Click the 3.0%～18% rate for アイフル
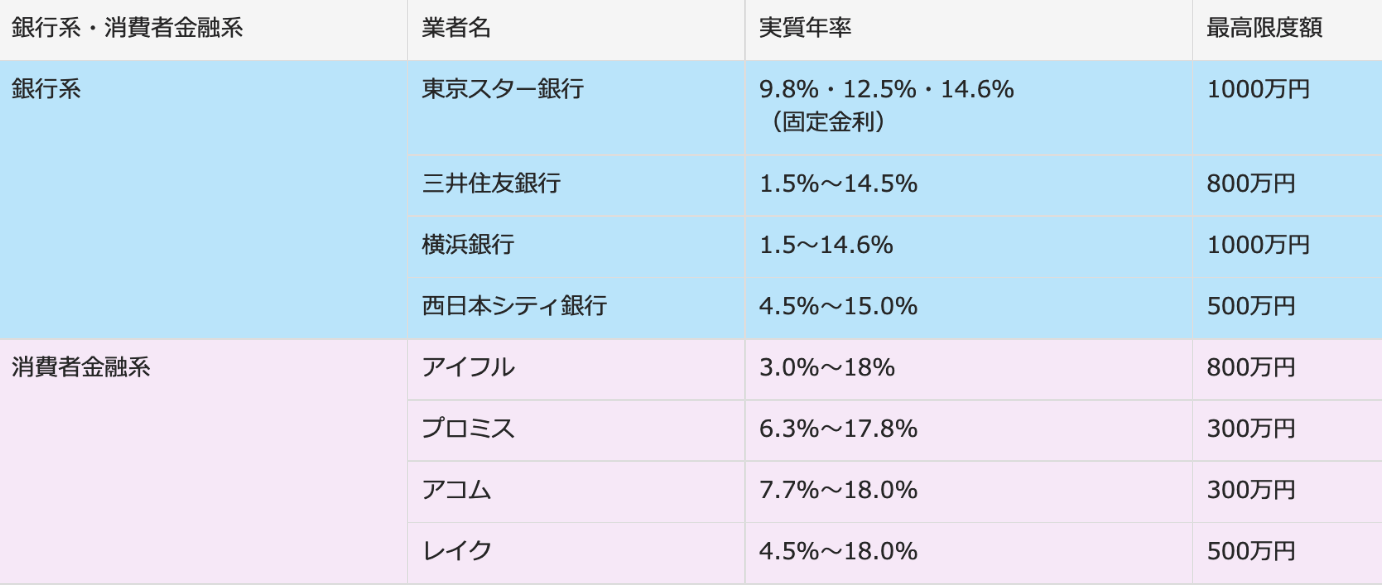 826,367
